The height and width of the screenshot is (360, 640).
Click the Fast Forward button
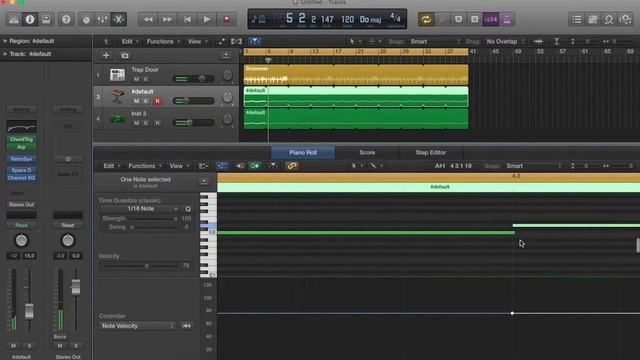point(167,19)
